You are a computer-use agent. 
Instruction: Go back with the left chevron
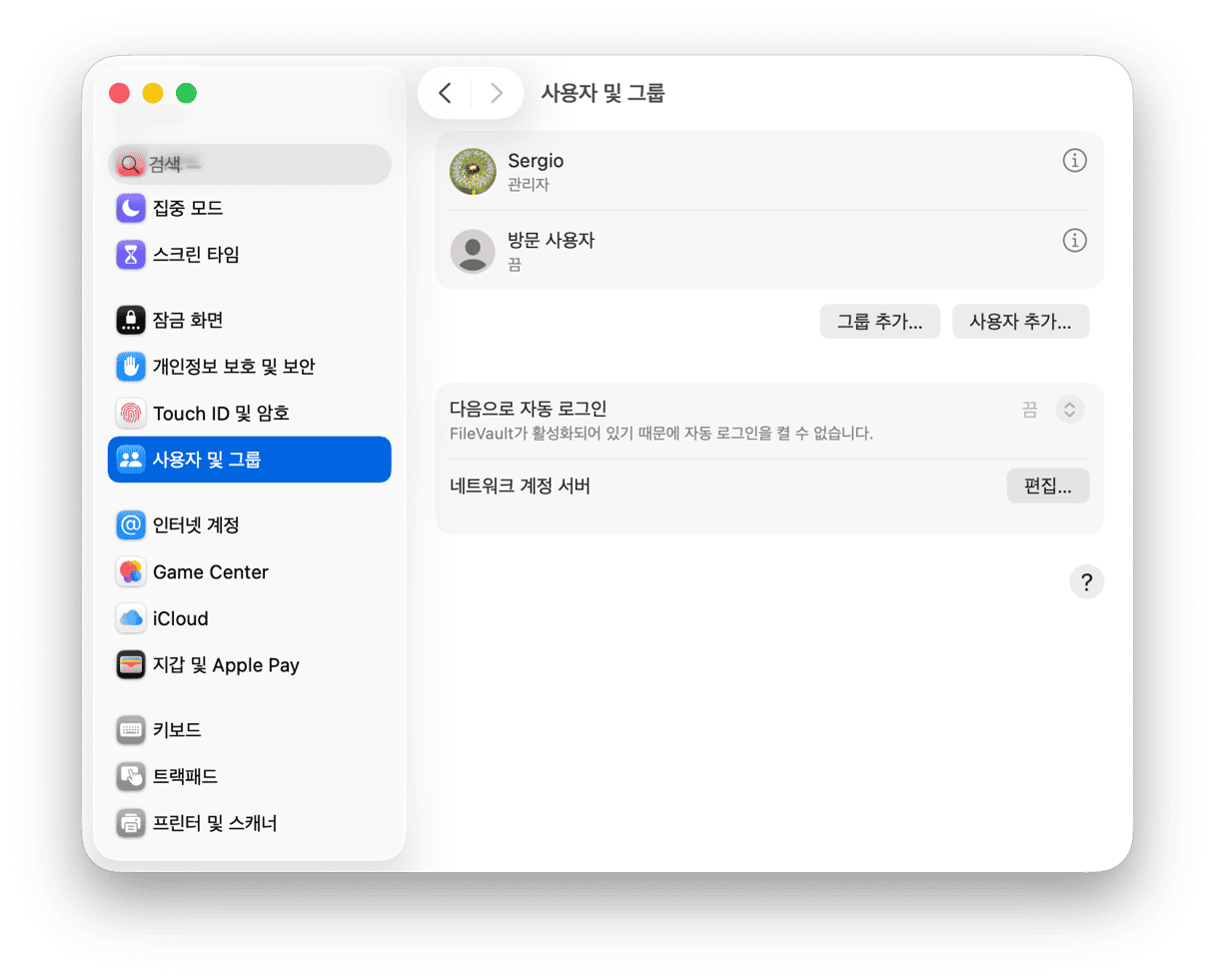[x=446, y=94]
